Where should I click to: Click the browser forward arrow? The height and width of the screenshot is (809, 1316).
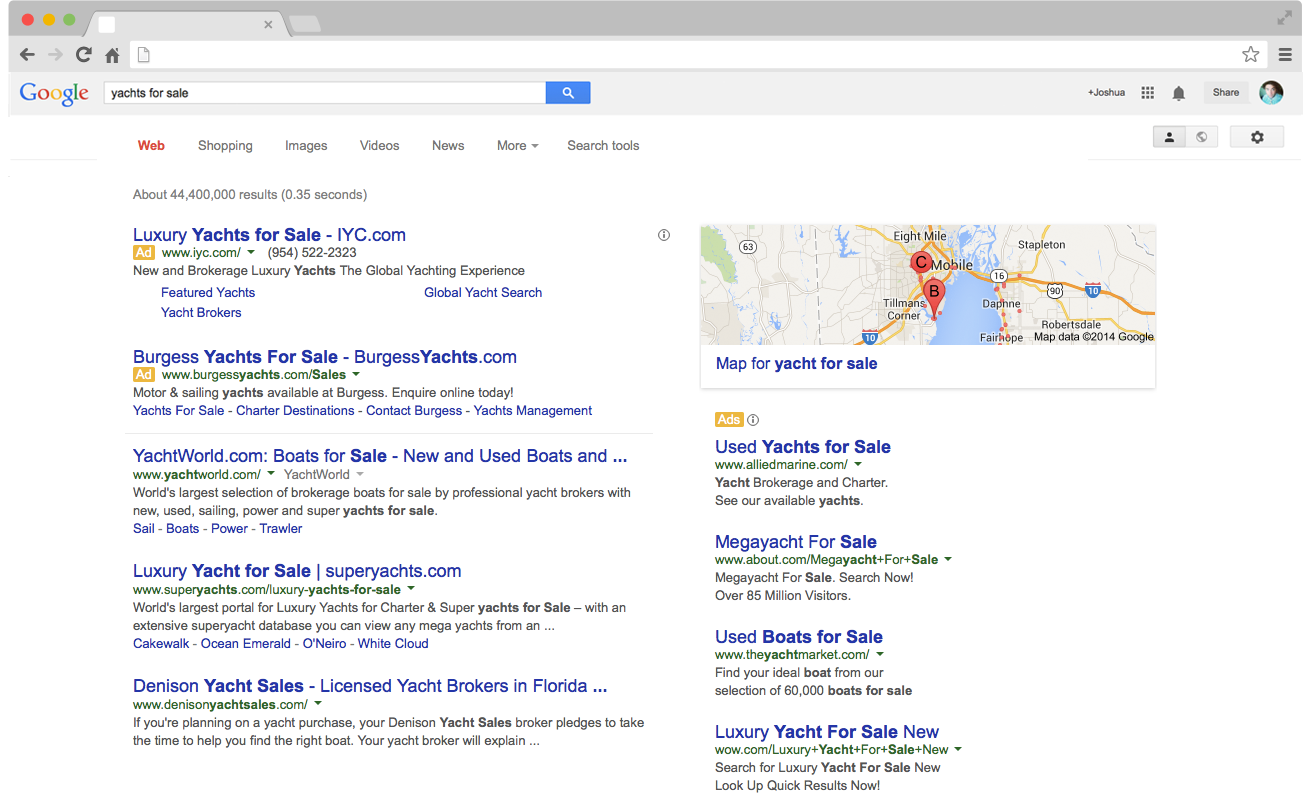(x=55, y=55)
